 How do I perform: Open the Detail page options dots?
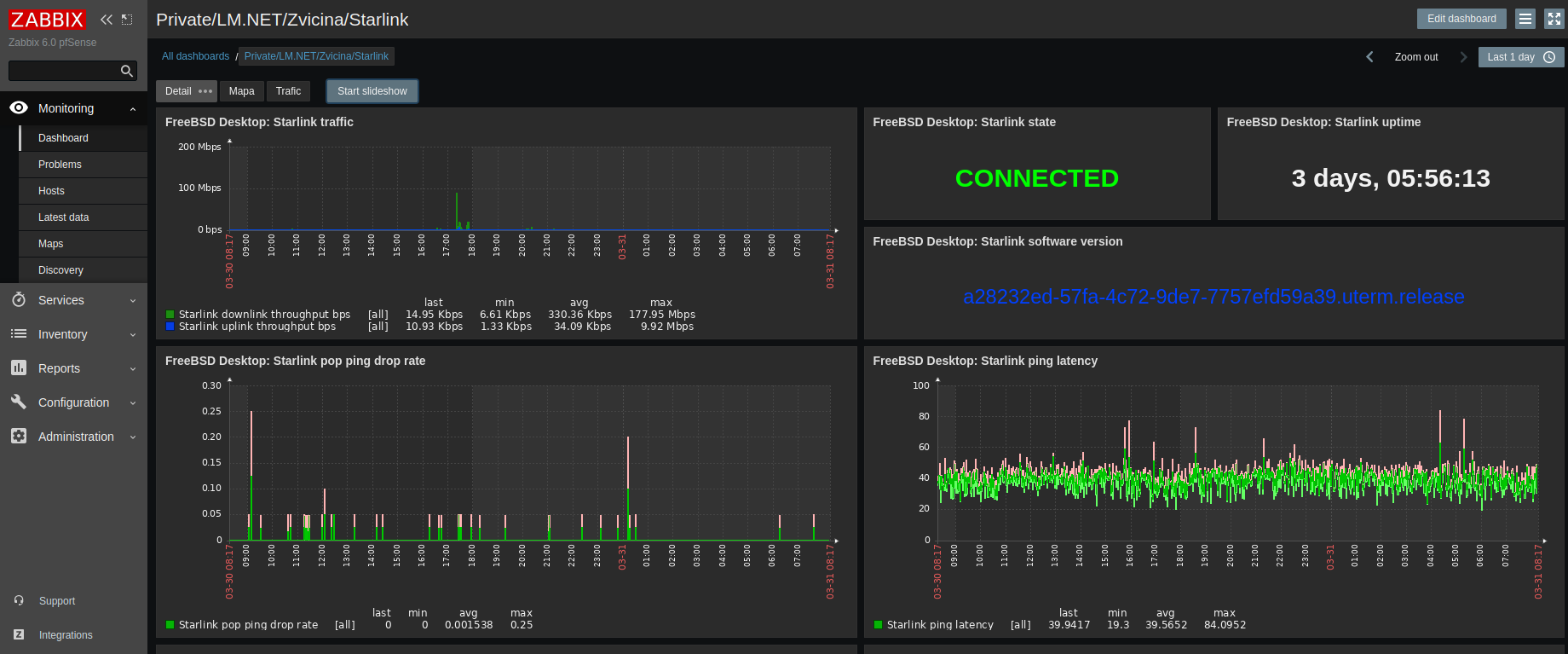coord(205,91)
